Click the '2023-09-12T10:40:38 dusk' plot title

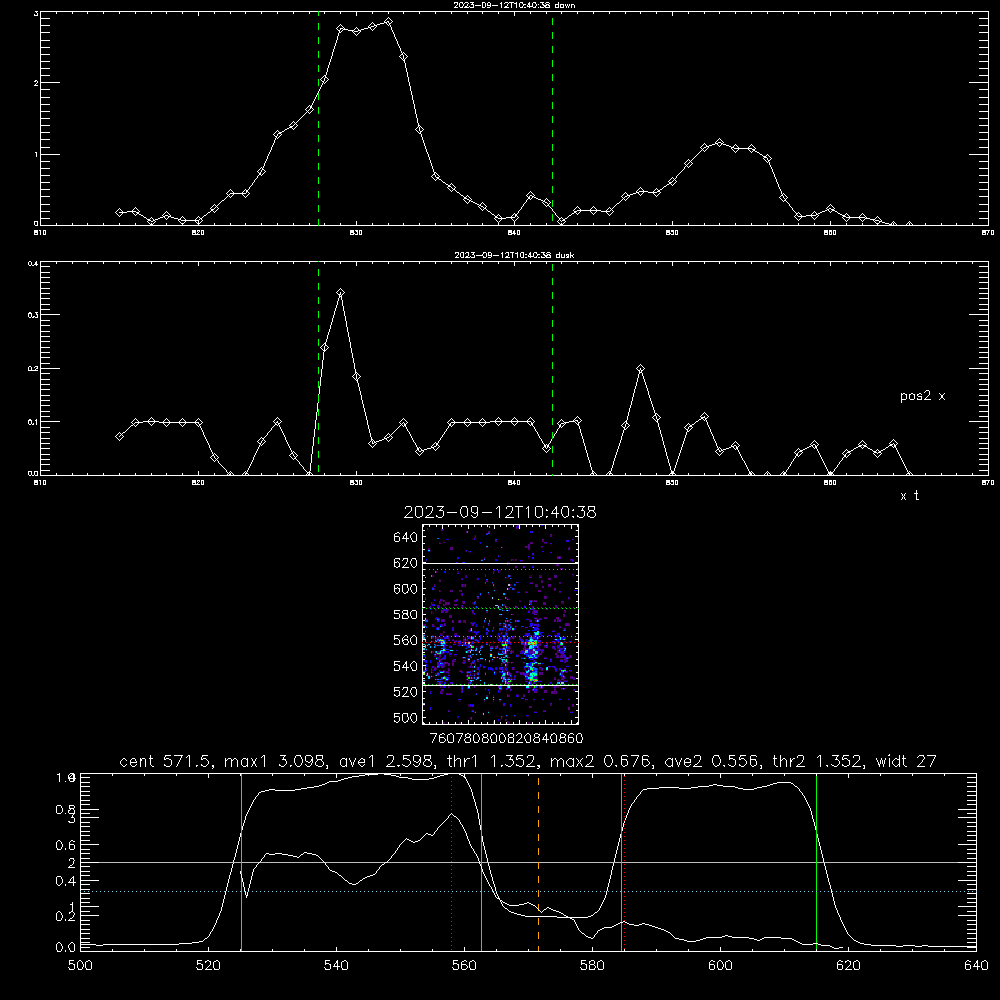[x=514, y=255]
